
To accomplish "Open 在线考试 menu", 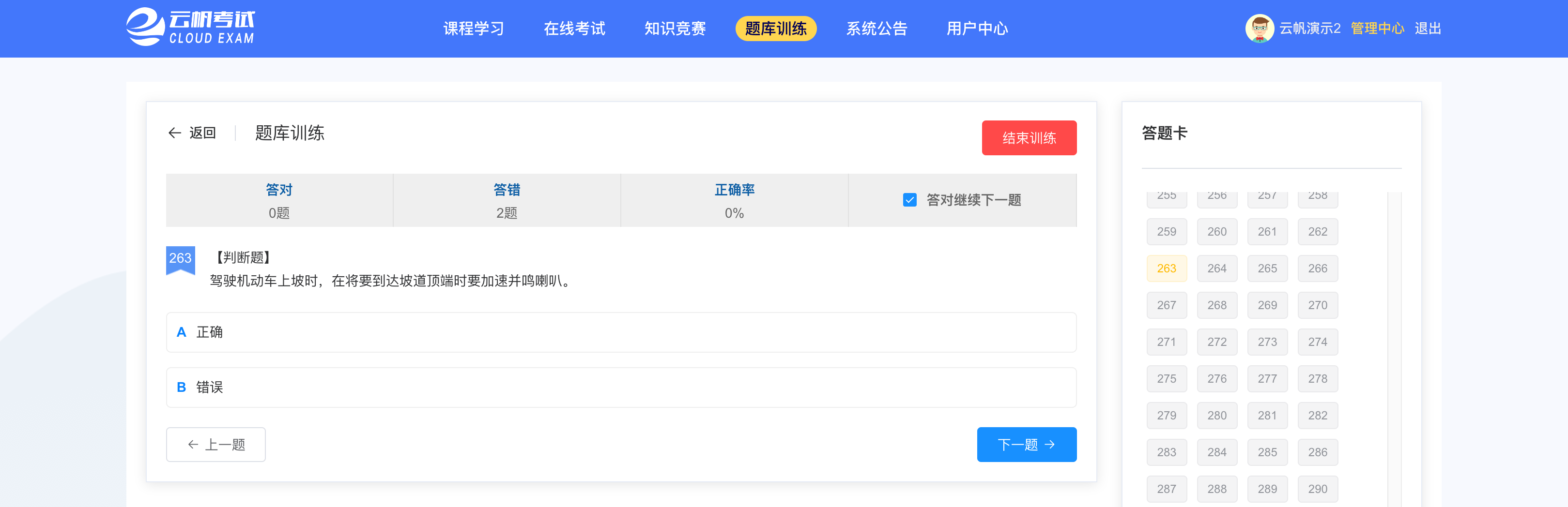I will tap(574, 29).
